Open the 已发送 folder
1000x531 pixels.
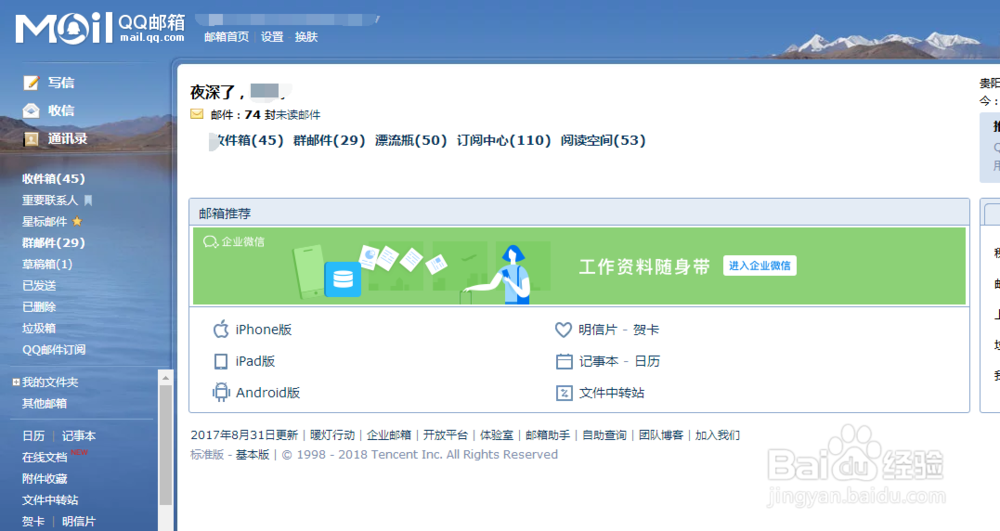pos(39,286)
